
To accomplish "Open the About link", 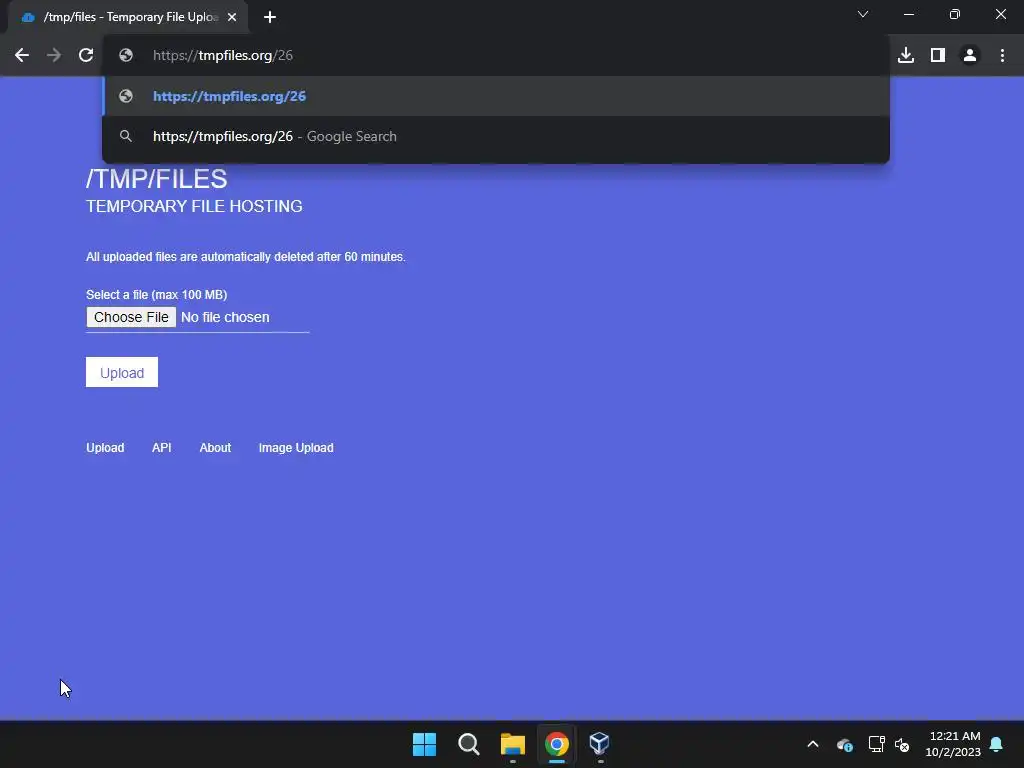I will (215, 448).
